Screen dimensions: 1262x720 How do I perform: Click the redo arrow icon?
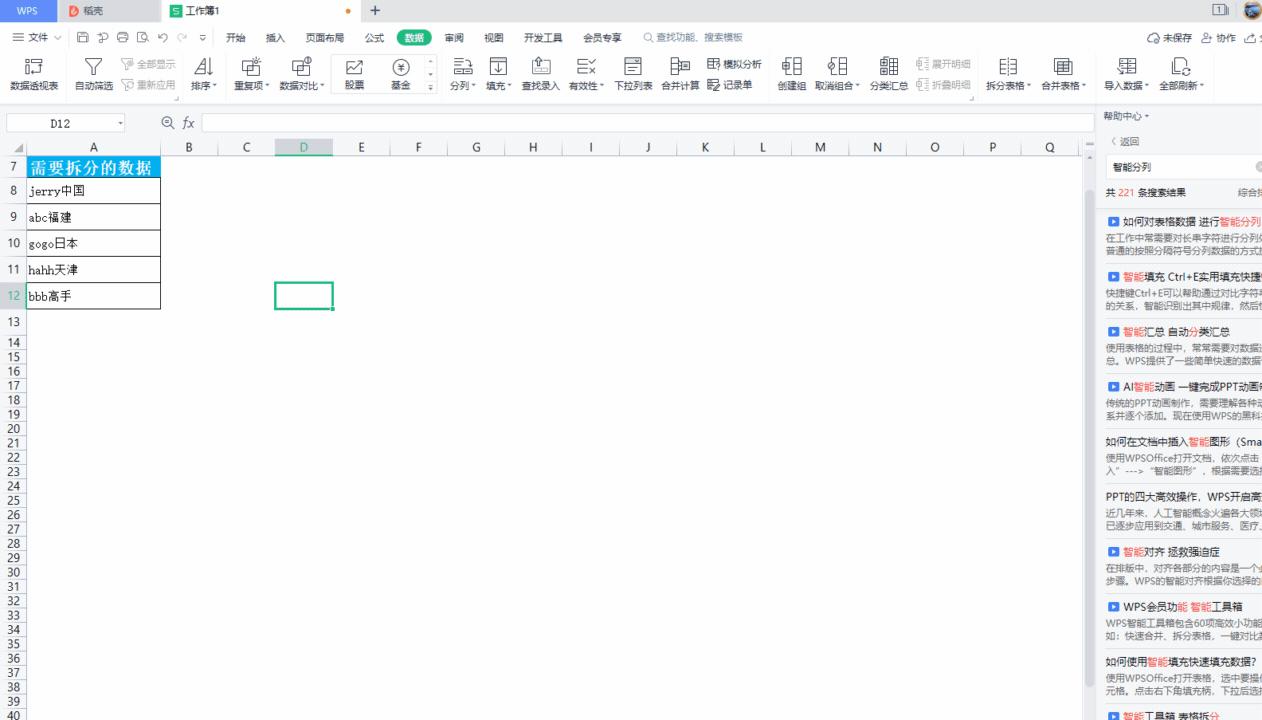[182, 38]
